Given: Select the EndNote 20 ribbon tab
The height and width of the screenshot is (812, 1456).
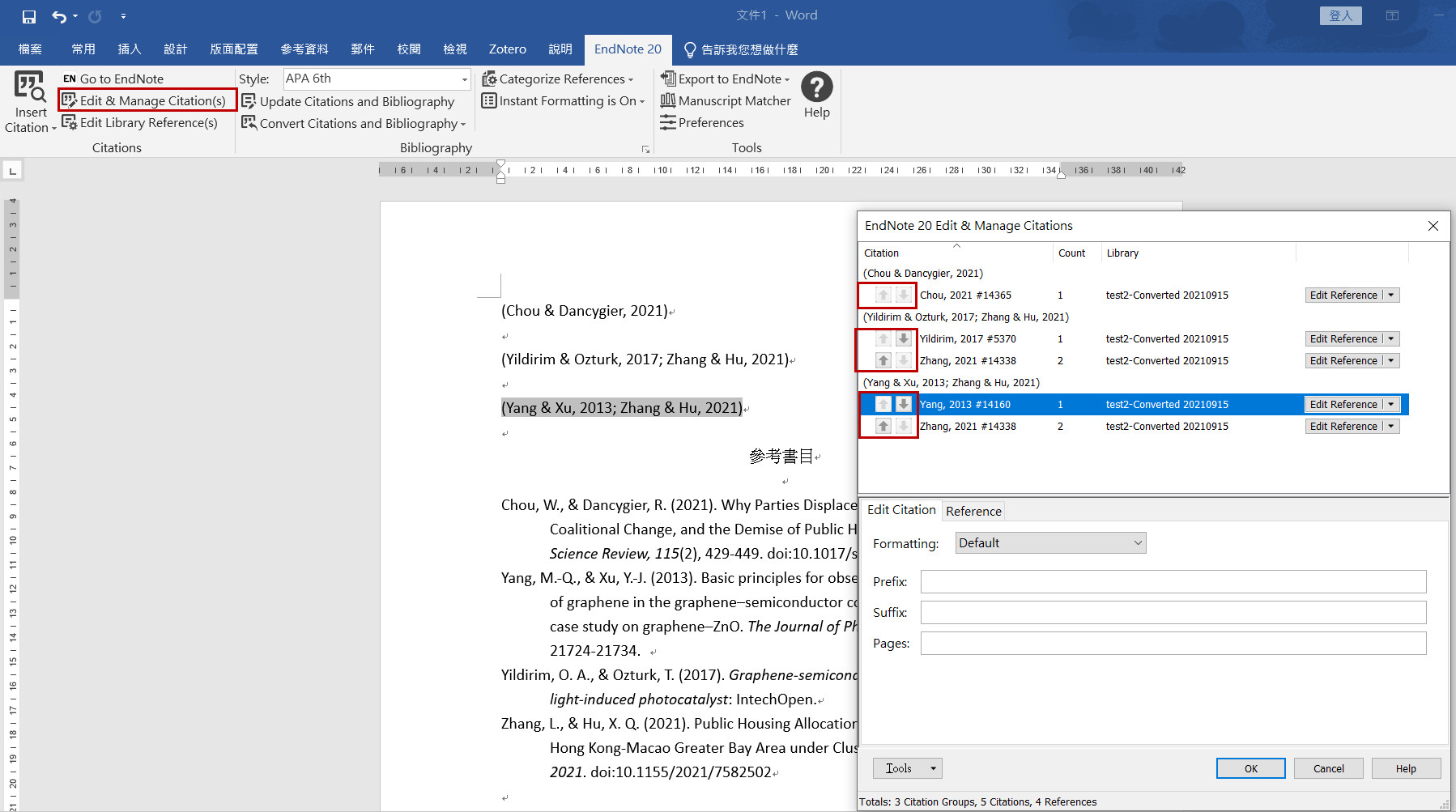Looking at the screenshot, I should tap(628, 49).
